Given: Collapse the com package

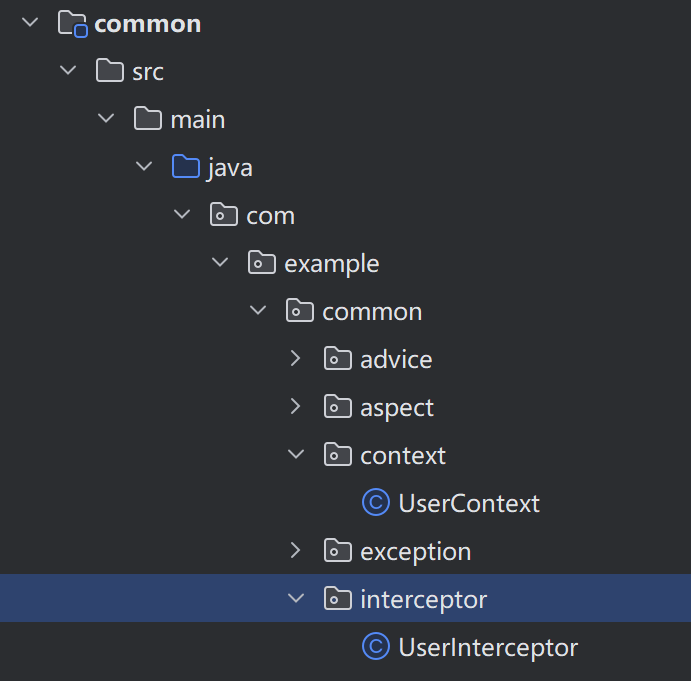Looking at the screenshot, I should [182, 214].
